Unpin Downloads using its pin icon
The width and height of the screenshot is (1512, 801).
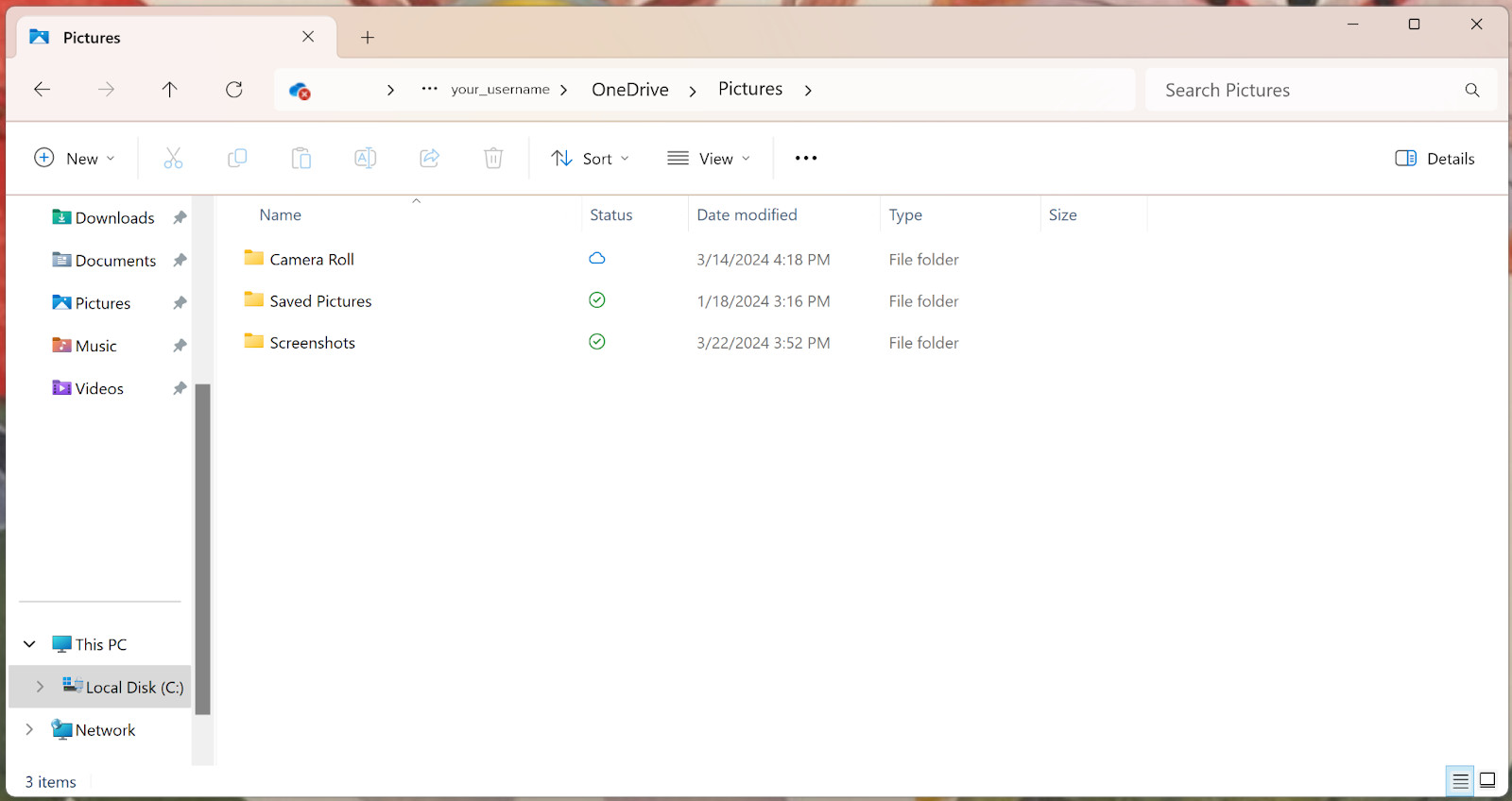click(180, 217)
